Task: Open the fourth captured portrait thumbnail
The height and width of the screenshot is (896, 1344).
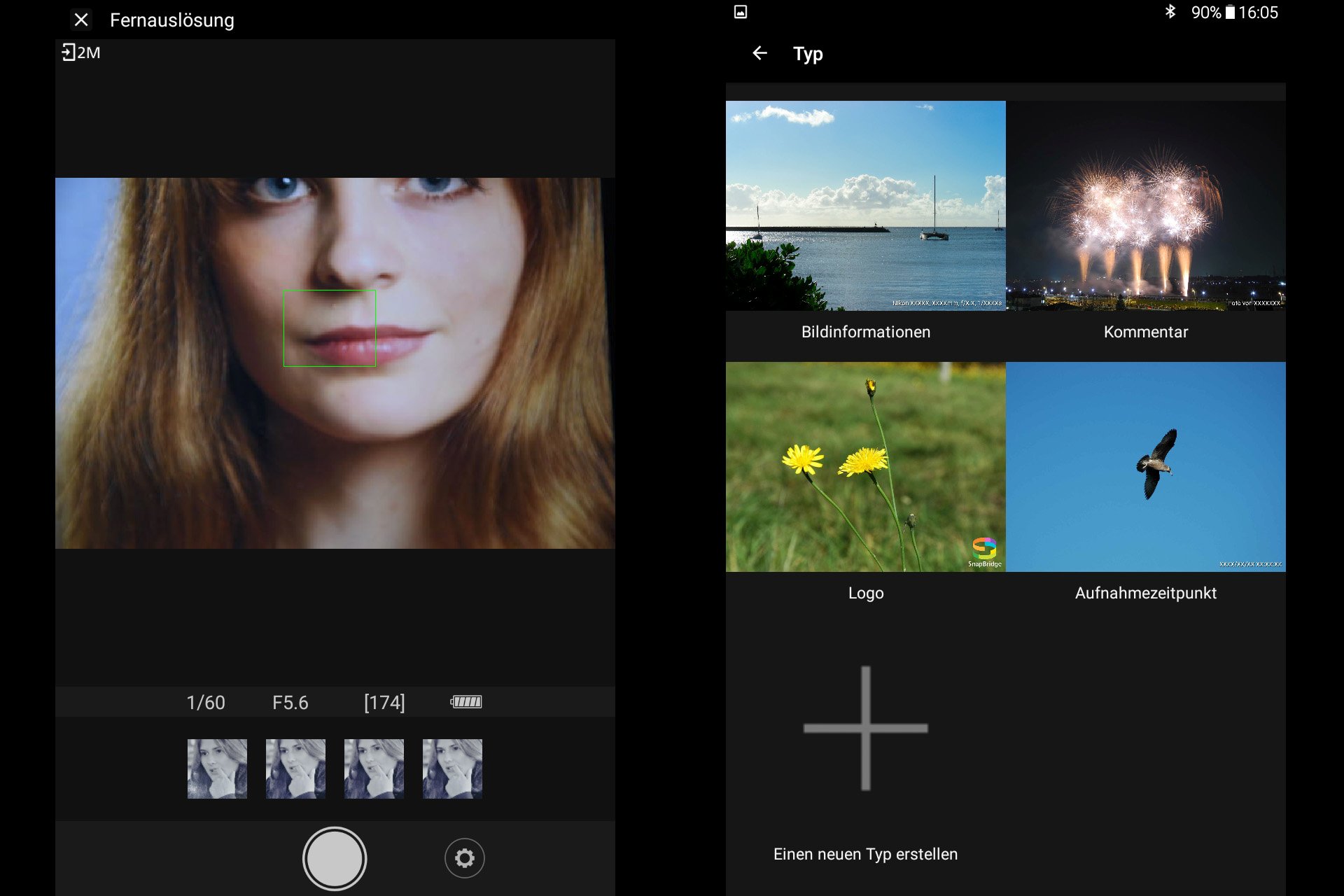Action: point(452,769)
